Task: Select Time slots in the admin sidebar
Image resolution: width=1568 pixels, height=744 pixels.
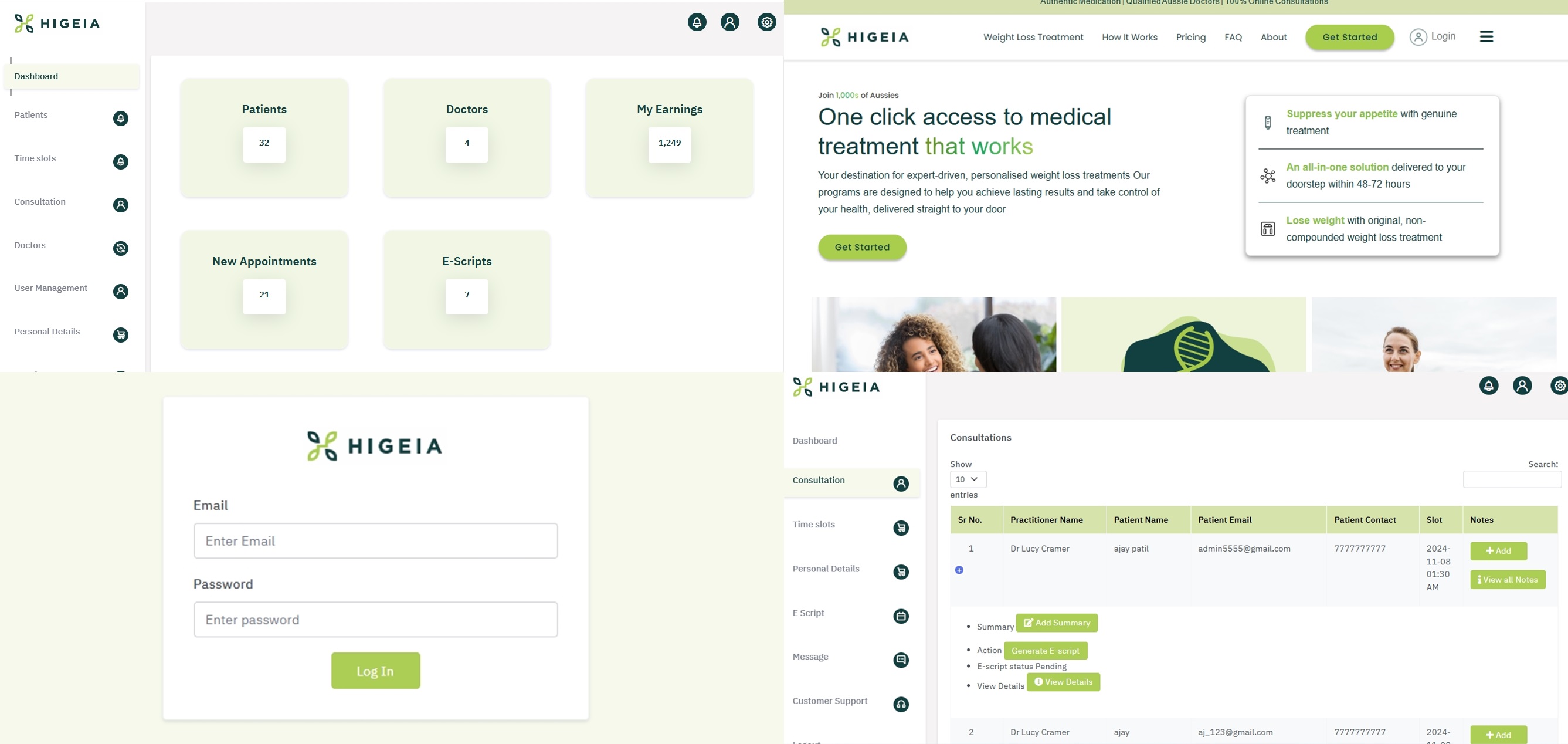Action: click(35, 158)
